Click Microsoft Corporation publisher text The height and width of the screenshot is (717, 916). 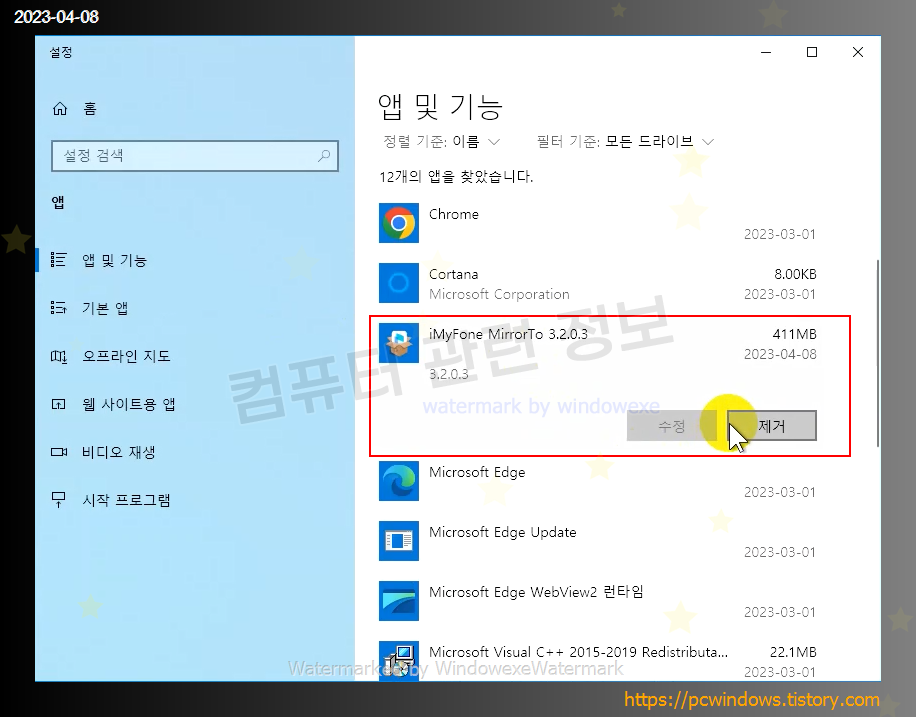(499, 294)
